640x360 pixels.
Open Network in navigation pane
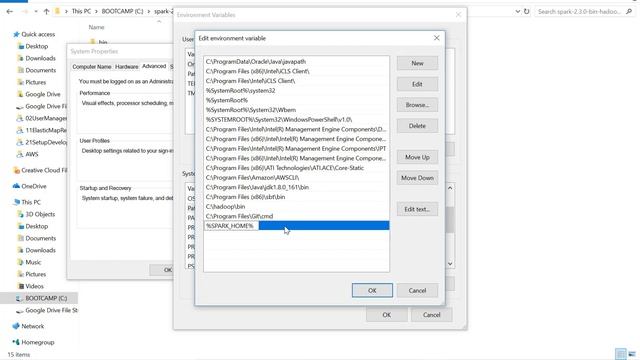32,327
